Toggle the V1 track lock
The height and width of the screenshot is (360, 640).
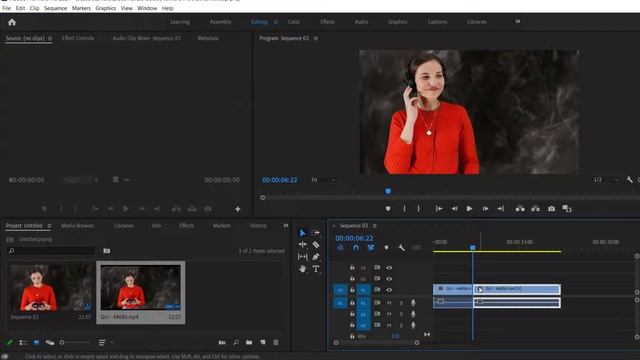pos(352,290)
